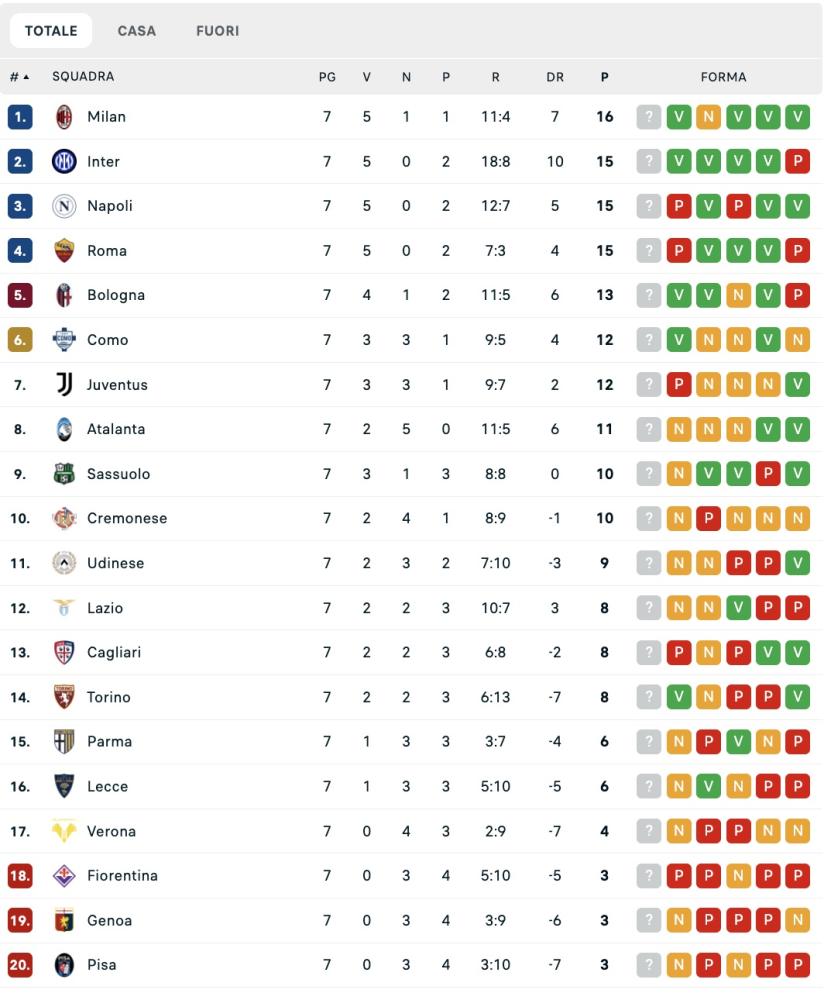The width and height of the screenshot is (824, 1000).
Task: Sort by the DR column header
Action: tap(555, 77)
